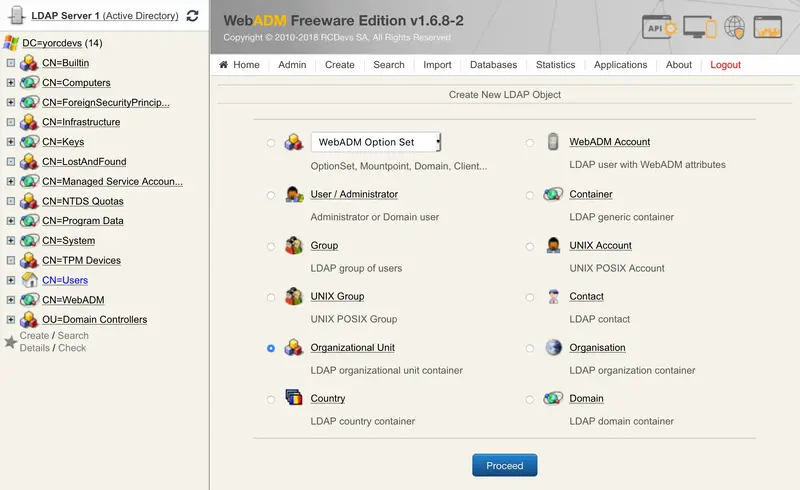The width and height of the screenshot is (800, 490).
Task: Click the Organisation globe icon
Action: (x=554, y=347)
